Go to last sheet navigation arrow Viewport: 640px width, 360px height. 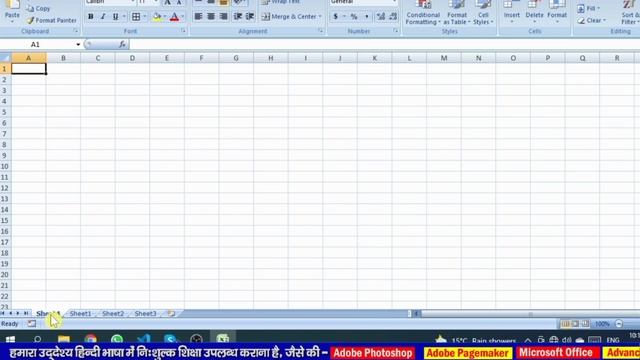26,313
